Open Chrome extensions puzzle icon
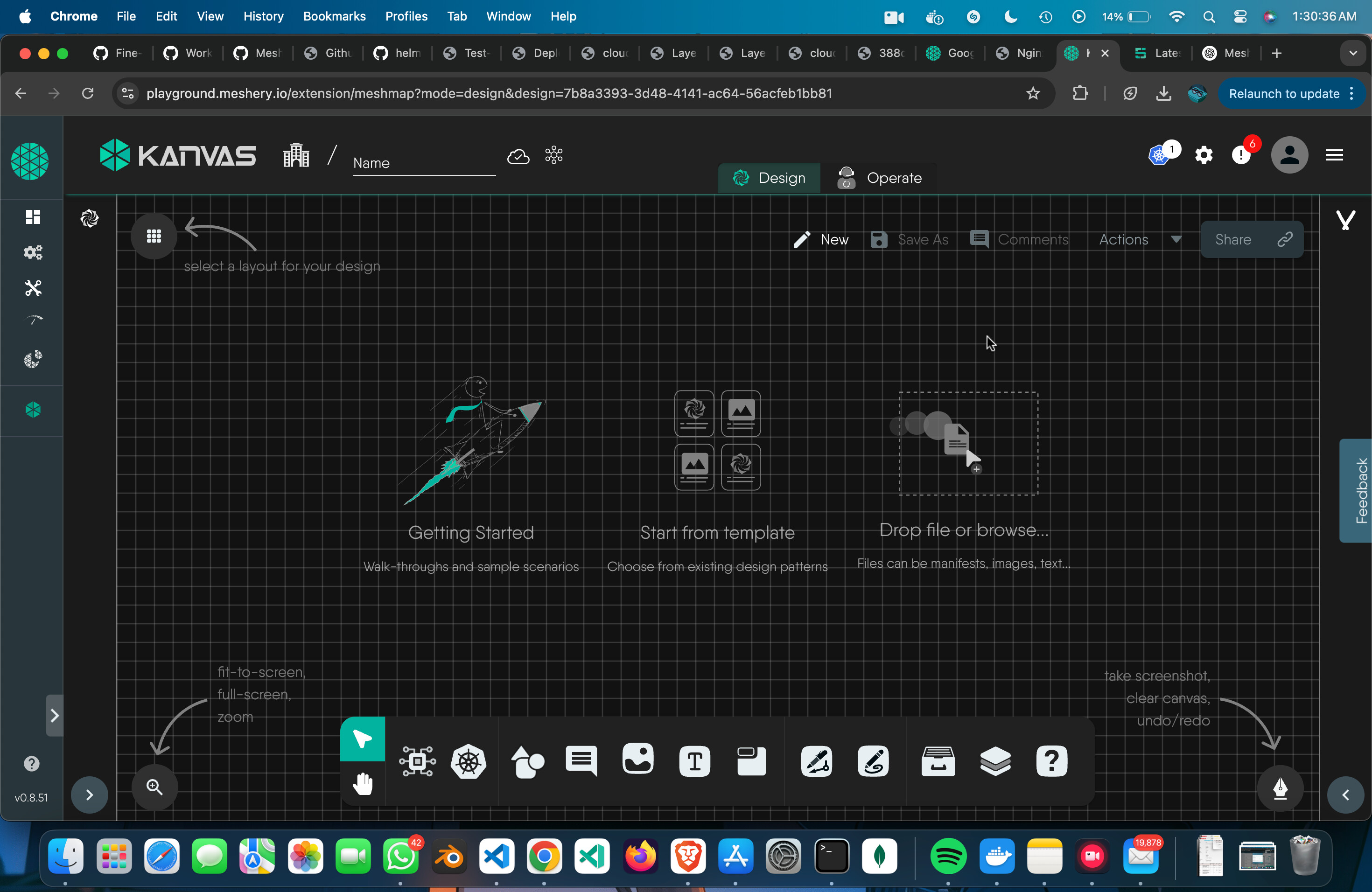 coord(1080,93)
